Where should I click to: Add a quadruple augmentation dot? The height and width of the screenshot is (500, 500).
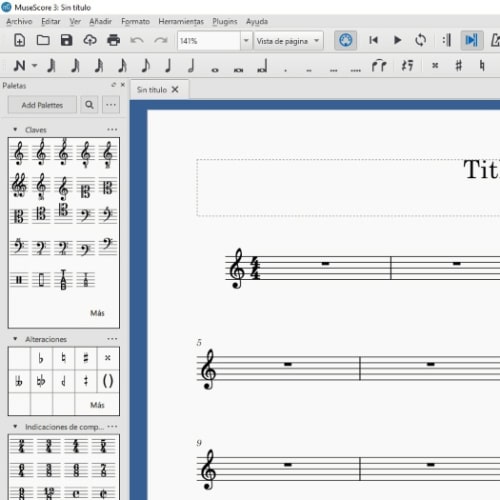pos(356,70)
